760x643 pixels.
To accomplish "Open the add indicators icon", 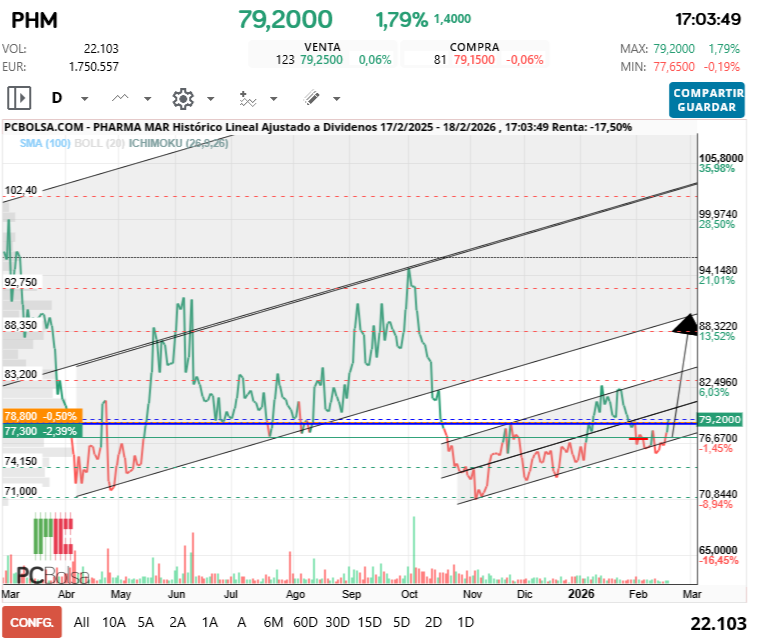I will [x=248, y=98].
